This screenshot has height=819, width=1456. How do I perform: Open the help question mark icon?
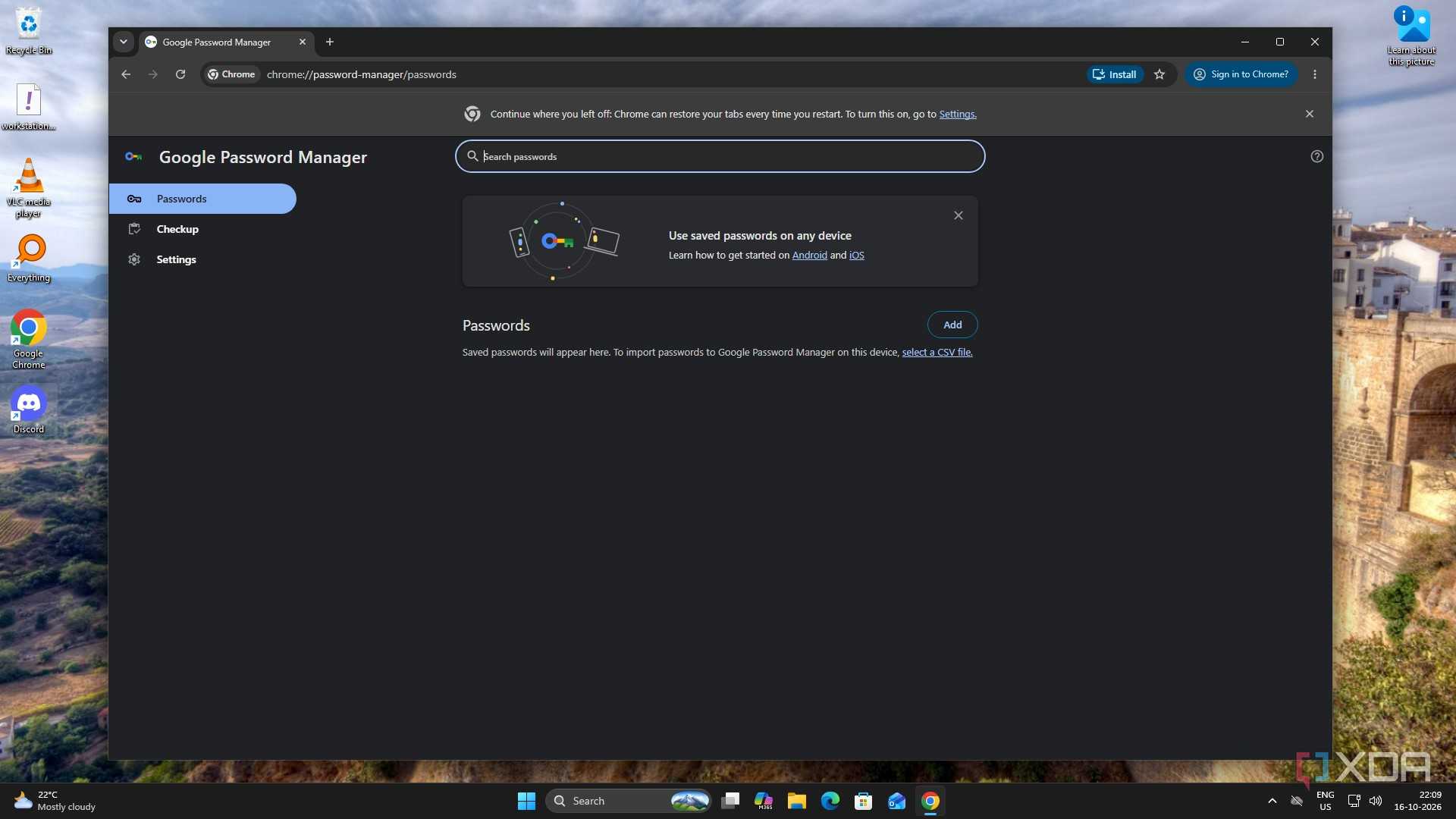[1317, 156]
